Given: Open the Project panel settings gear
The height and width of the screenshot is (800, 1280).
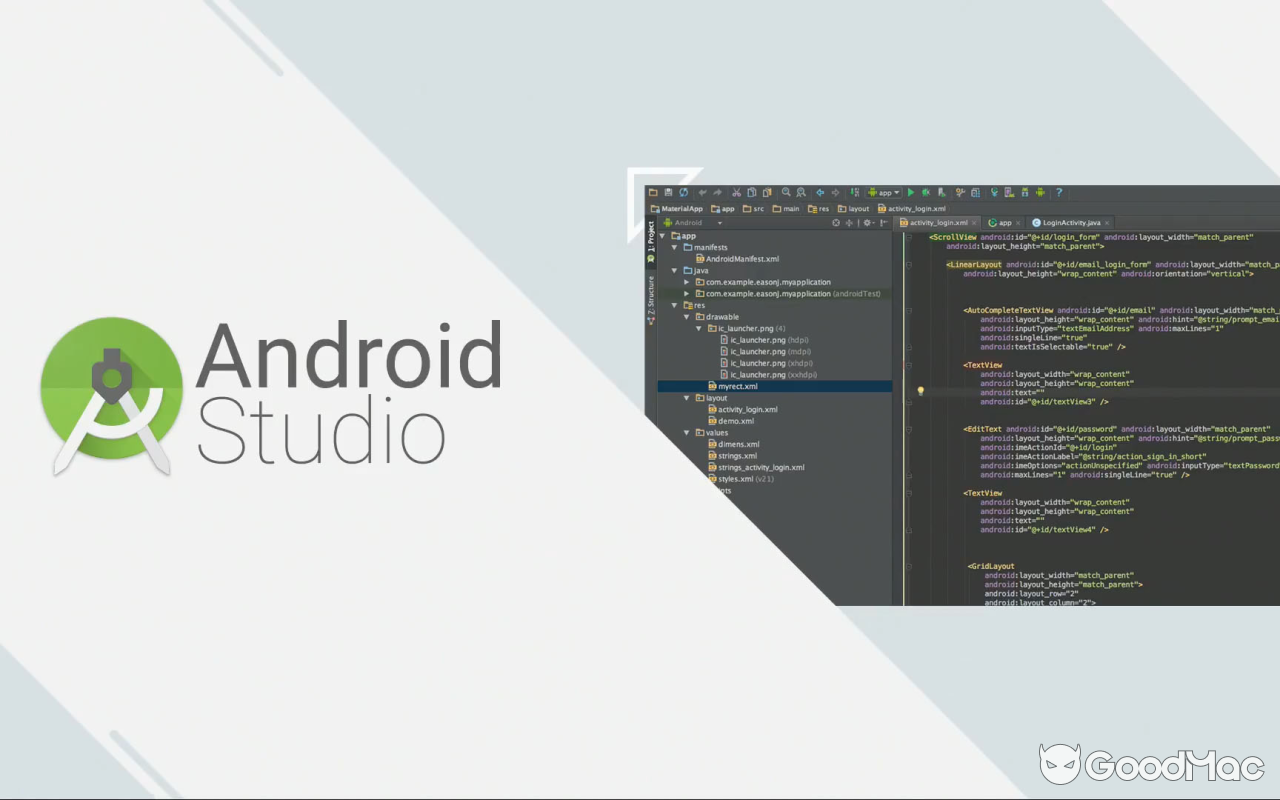Looking at the screenshot, I should tap(866, 222).
